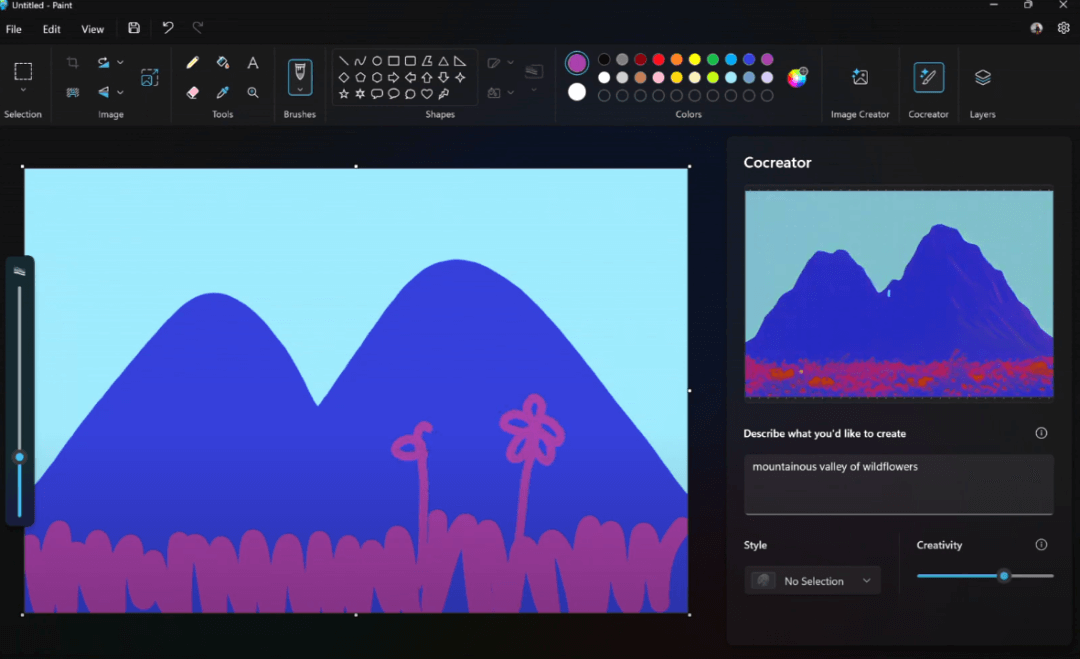The image size is (1080, 659).
Task: Select the Pencil tool
Action: (193, 63)
